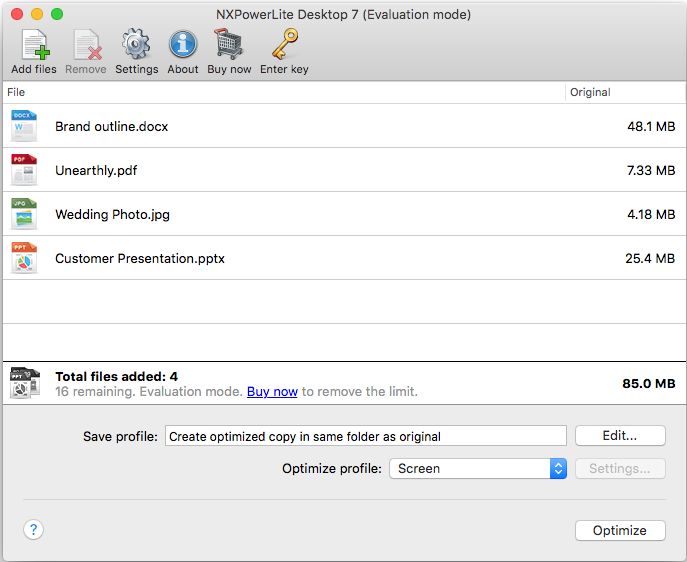
Task: Click the Save profile text field
Action: (x=366, y=436)
